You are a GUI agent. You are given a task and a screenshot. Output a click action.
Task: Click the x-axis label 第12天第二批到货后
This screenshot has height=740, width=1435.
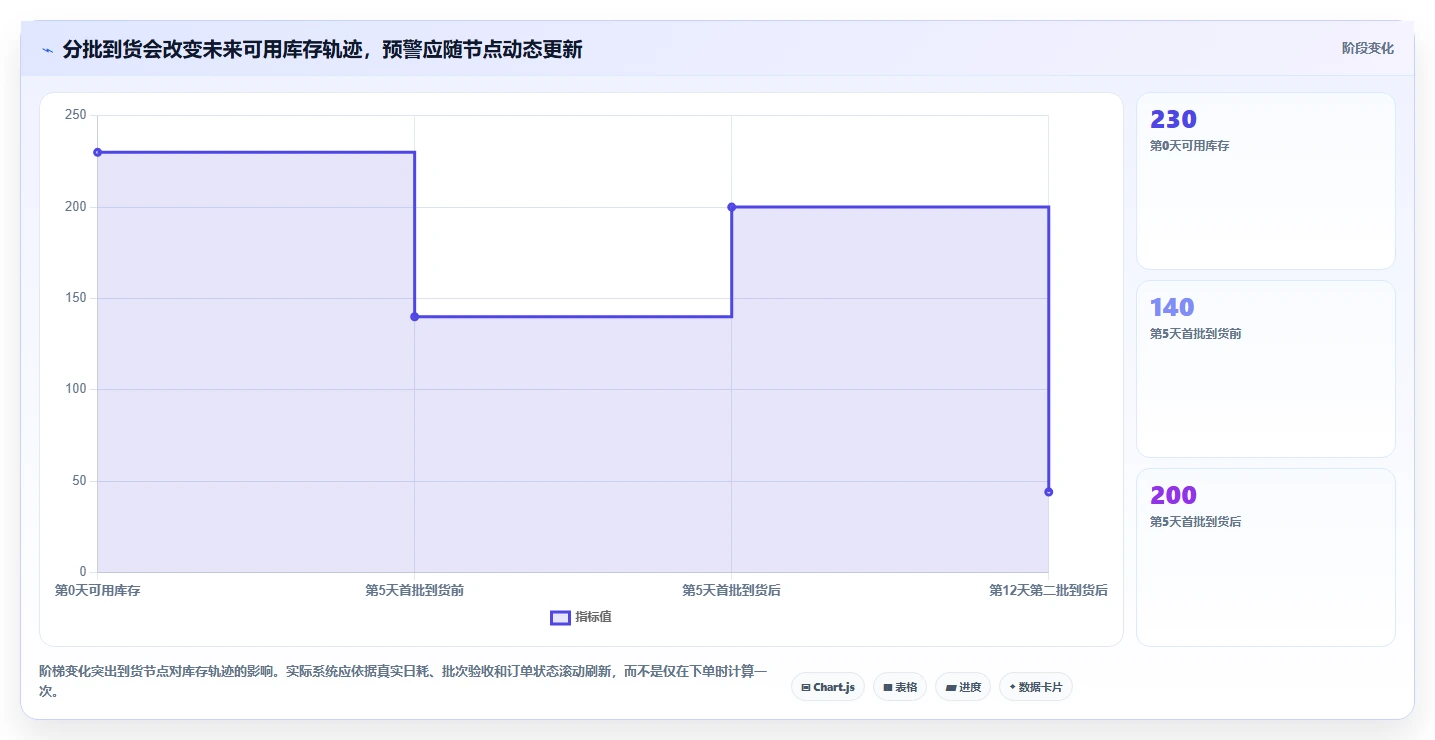(x=1048, y=590)
